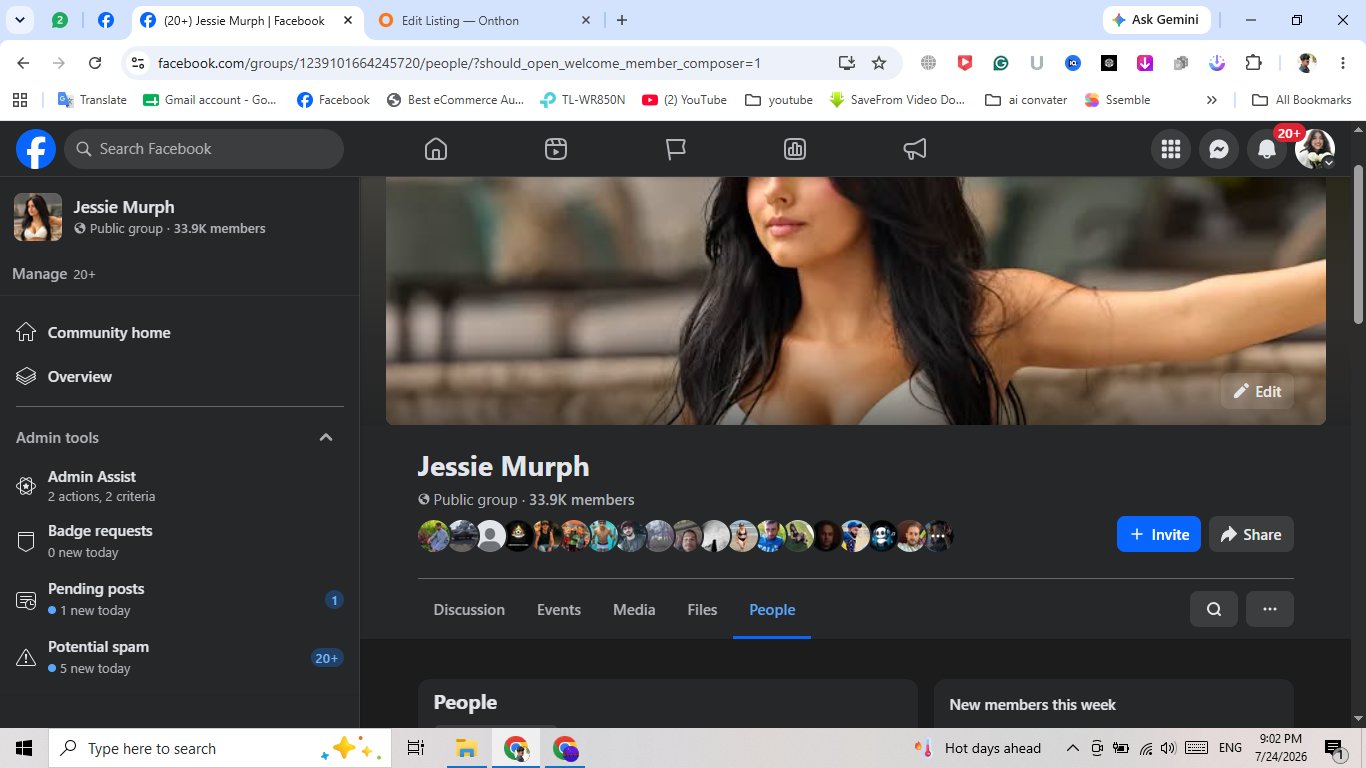
Task: Open a new browser tab
Action: tap(621, 20)
